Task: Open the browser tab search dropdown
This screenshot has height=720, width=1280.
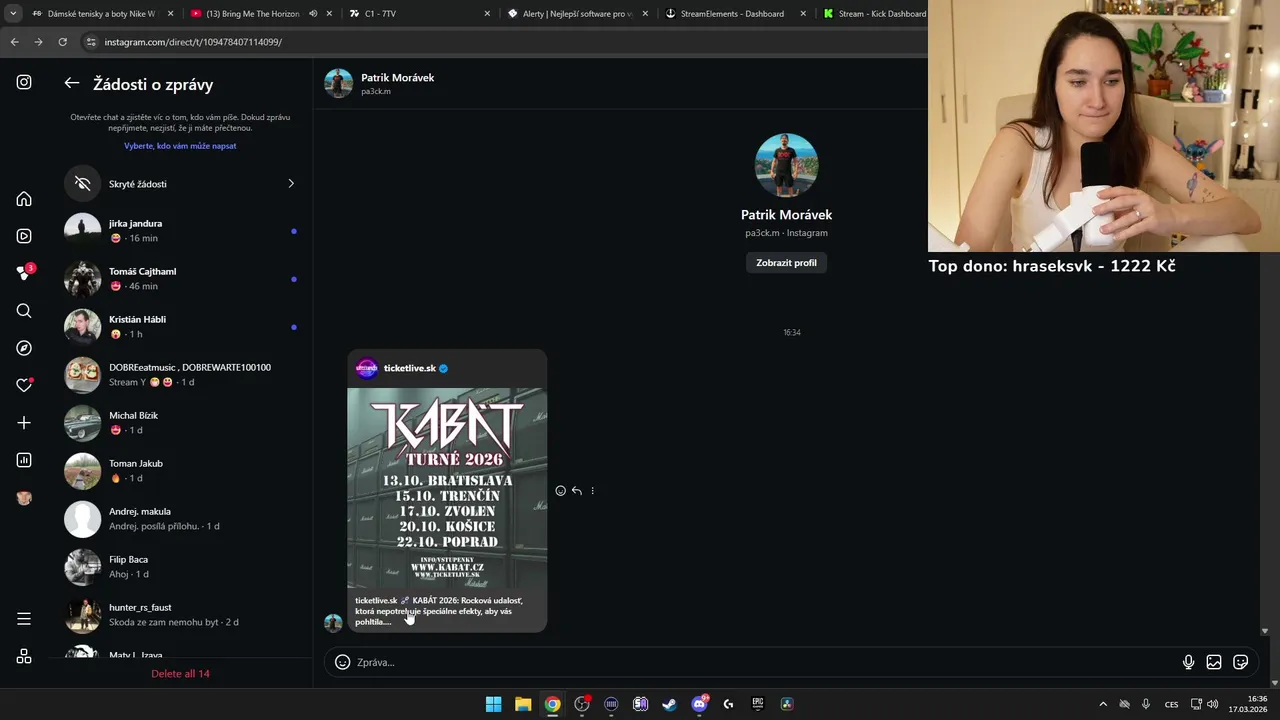Action: (12, 14)
